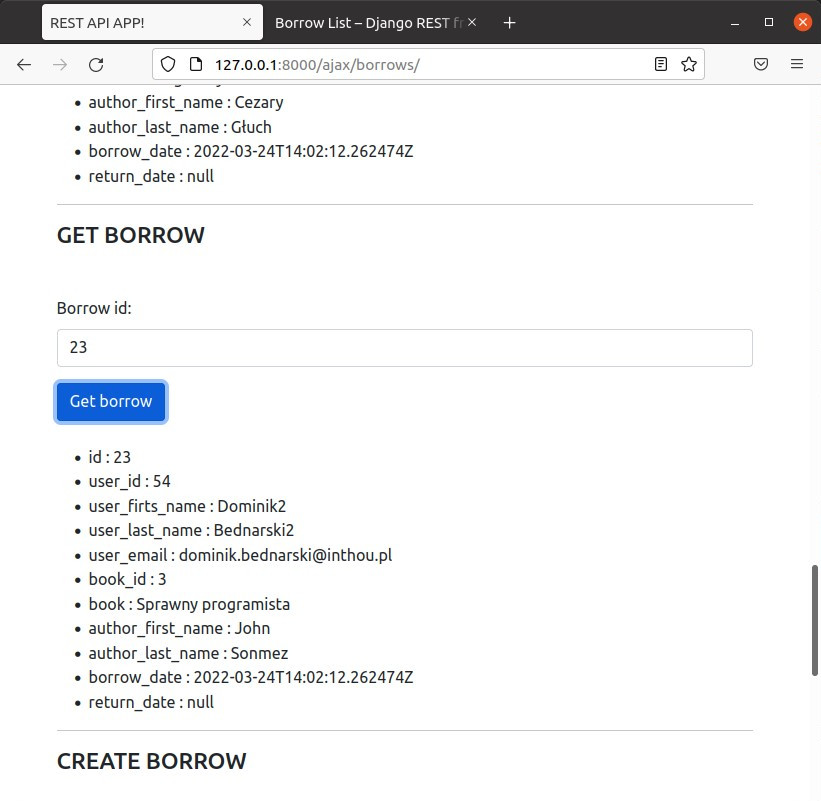Toggle reader view in address bar
The width and height of the screenshot is (821, 801).
[x=661, y=64]
